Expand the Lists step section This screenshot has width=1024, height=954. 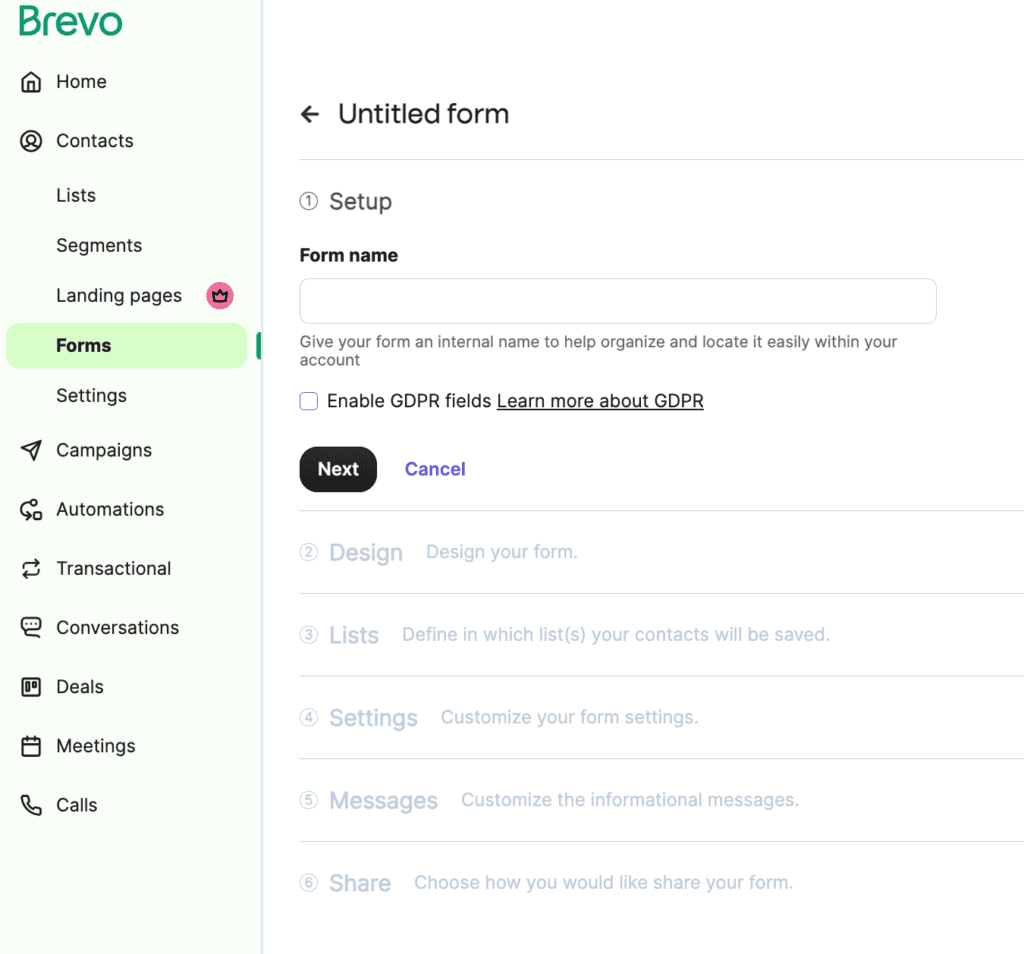click(354, 636)
